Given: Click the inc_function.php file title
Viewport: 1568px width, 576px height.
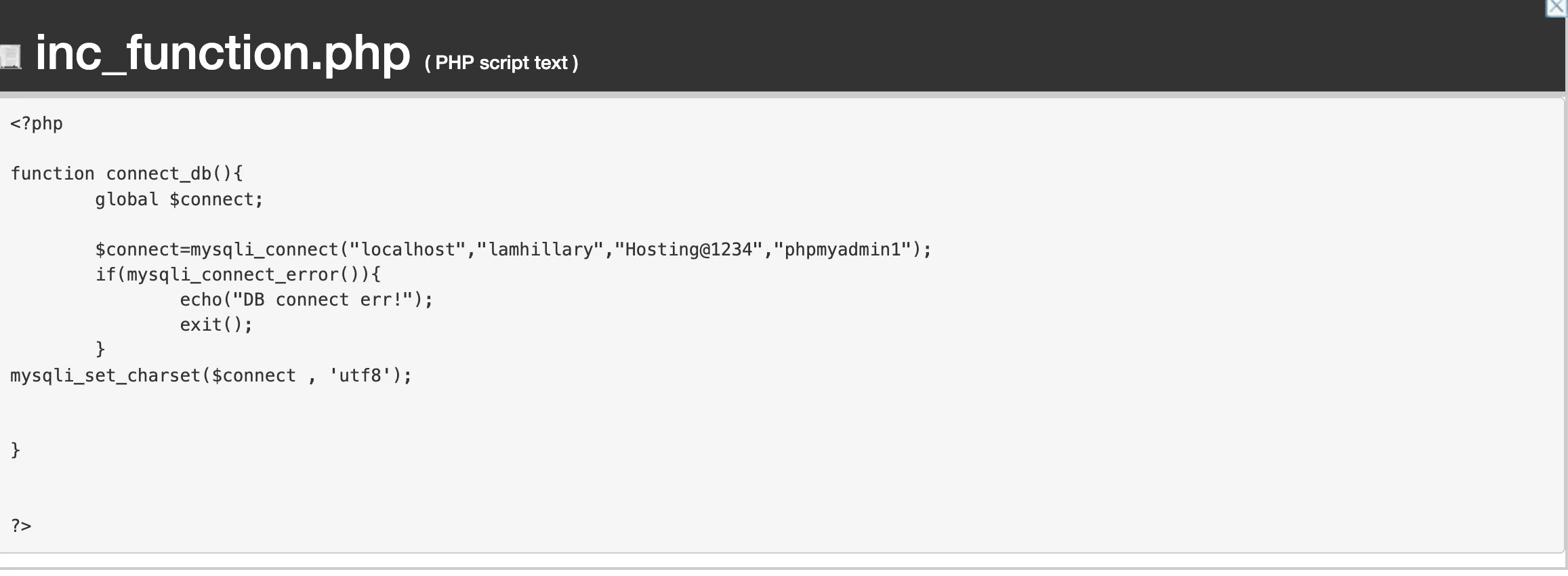Looking at the screenshot, I should tap(223, 53).
